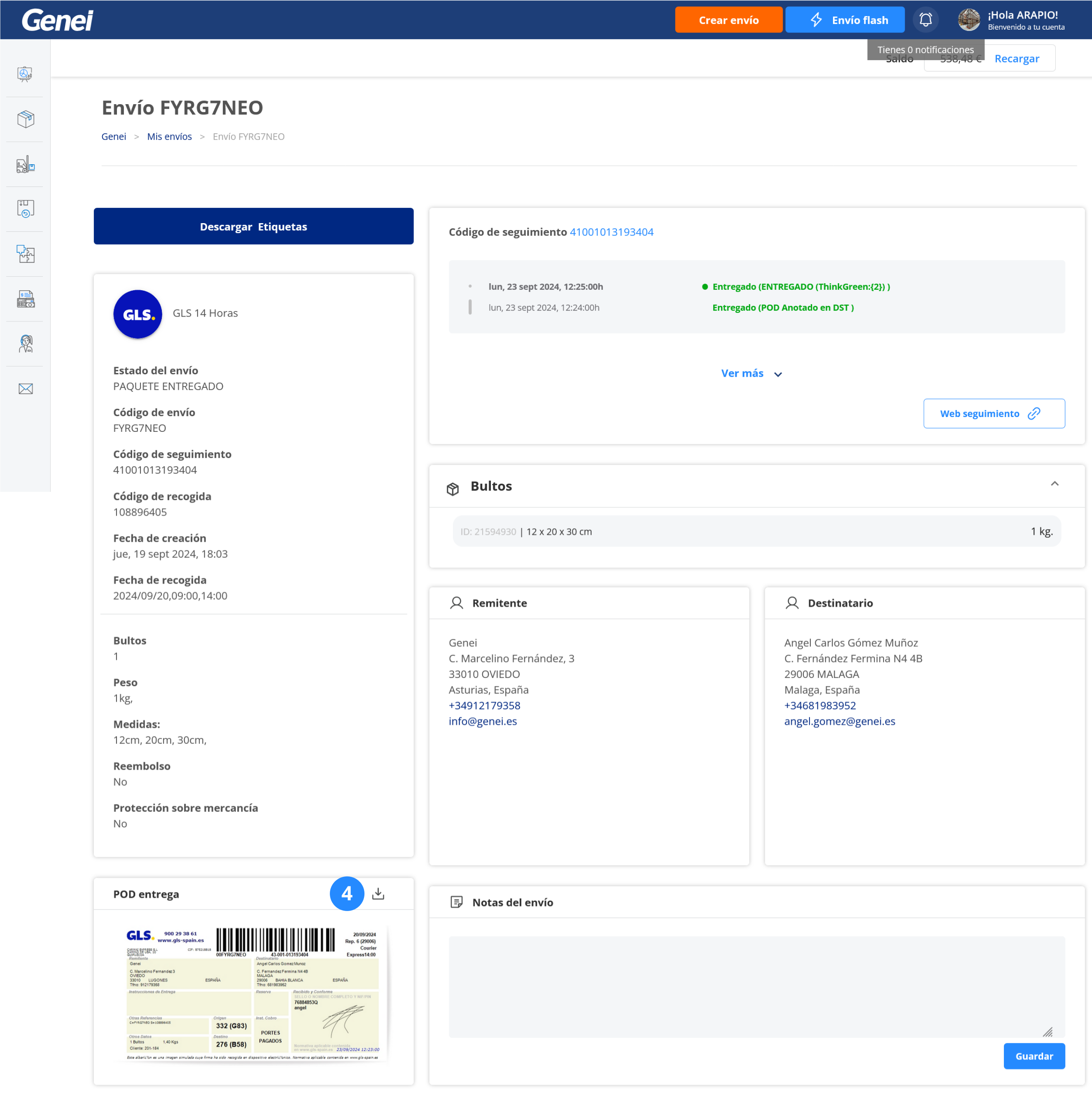Image resolution: width=1092 pixels, height=1093 pixels.
Task: Click status text PAQUETE ENTREGADO
Action: (168, 387)
